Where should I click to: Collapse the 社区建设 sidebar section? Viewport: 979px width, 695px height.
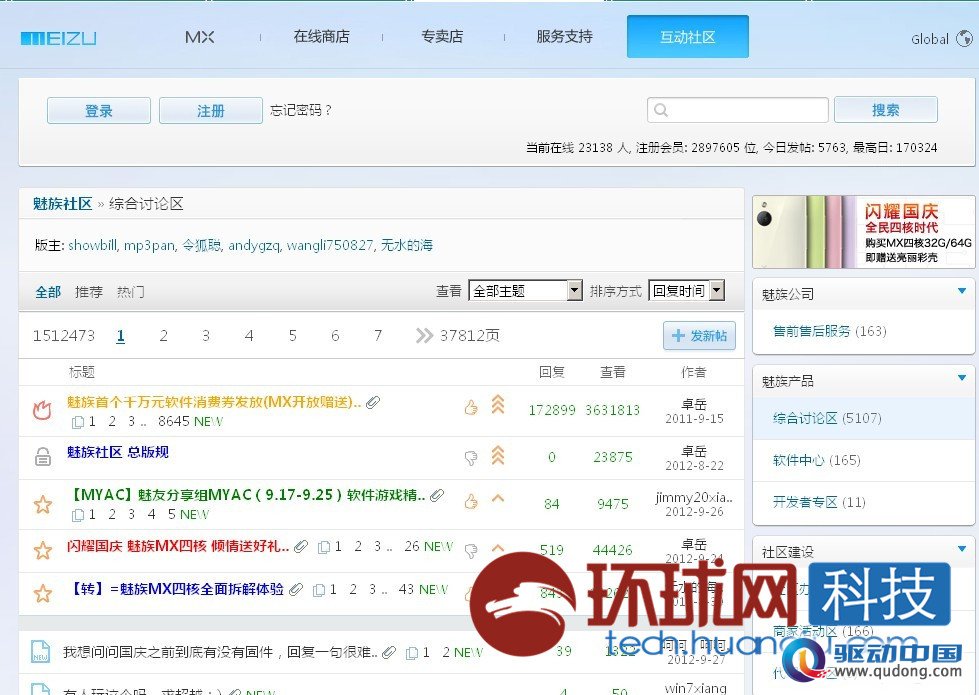[962, 549]
